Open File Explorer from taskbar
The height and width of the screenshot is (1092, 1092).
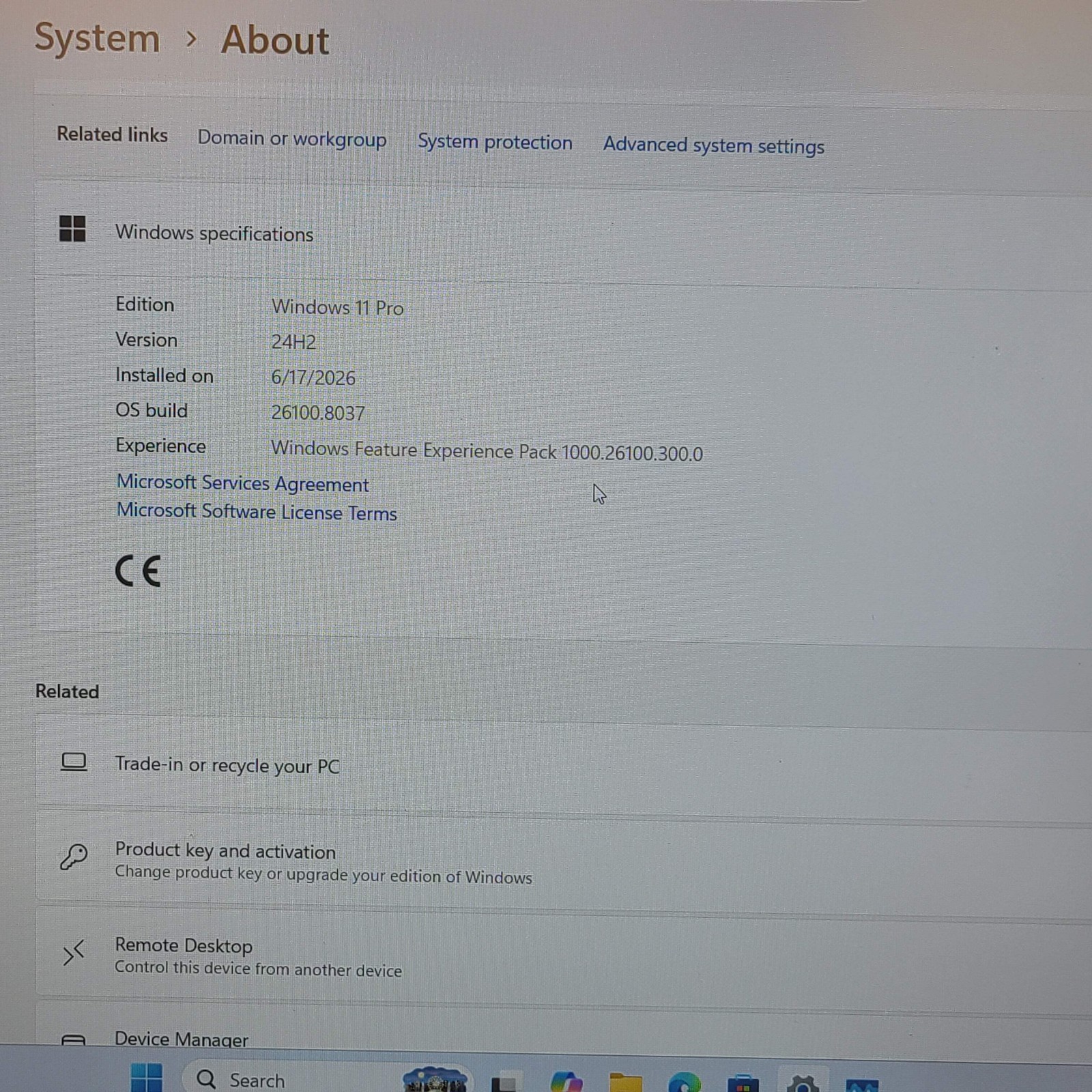pyautogui.click(x=625, y=1082)
